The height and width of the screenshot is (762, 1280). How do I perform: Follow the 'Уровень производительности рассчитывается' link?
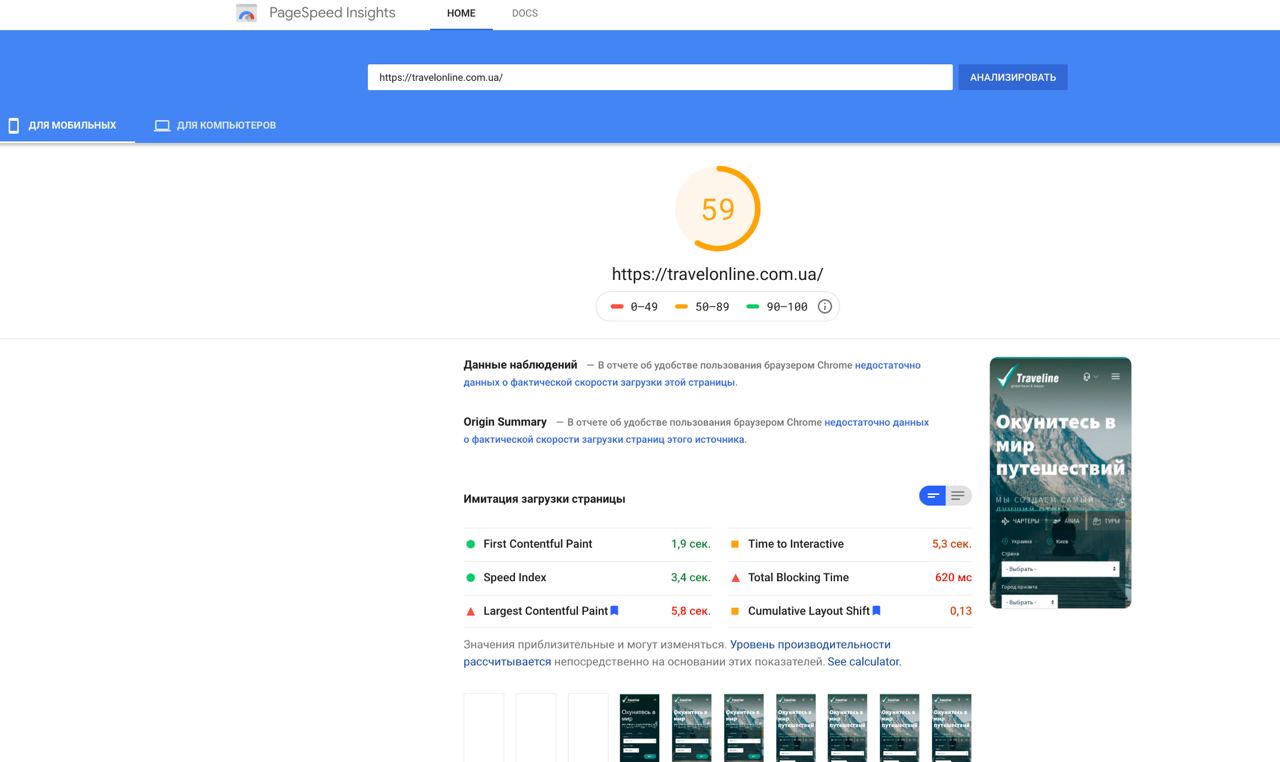[677, 653]
